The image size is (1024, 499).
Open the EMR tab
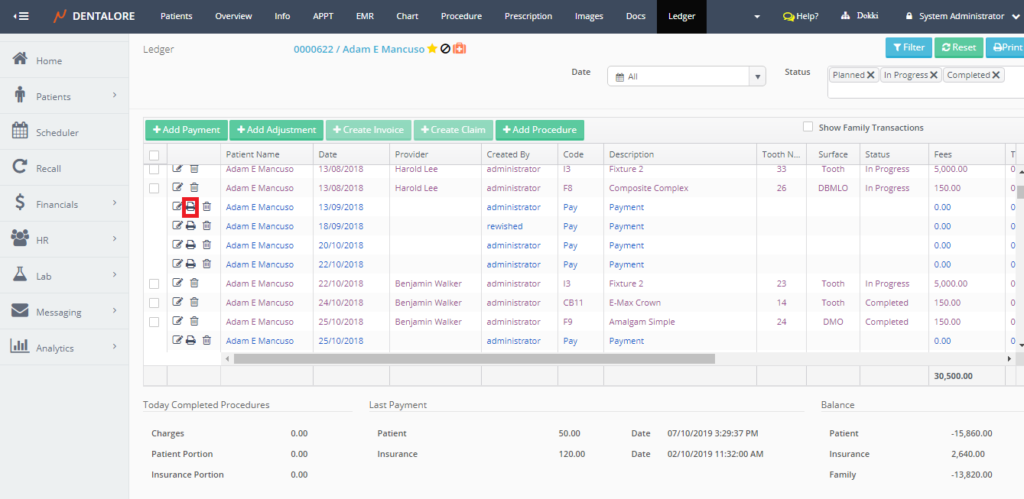point(364,16)
